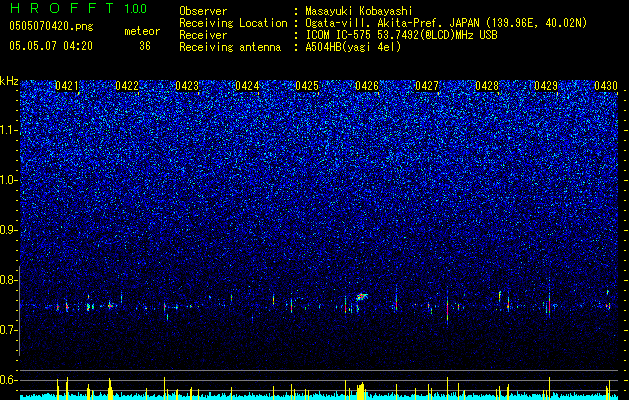This screenshot has width=629, height=400.
Task: Click the Receiver label
Action: (203, 35)
